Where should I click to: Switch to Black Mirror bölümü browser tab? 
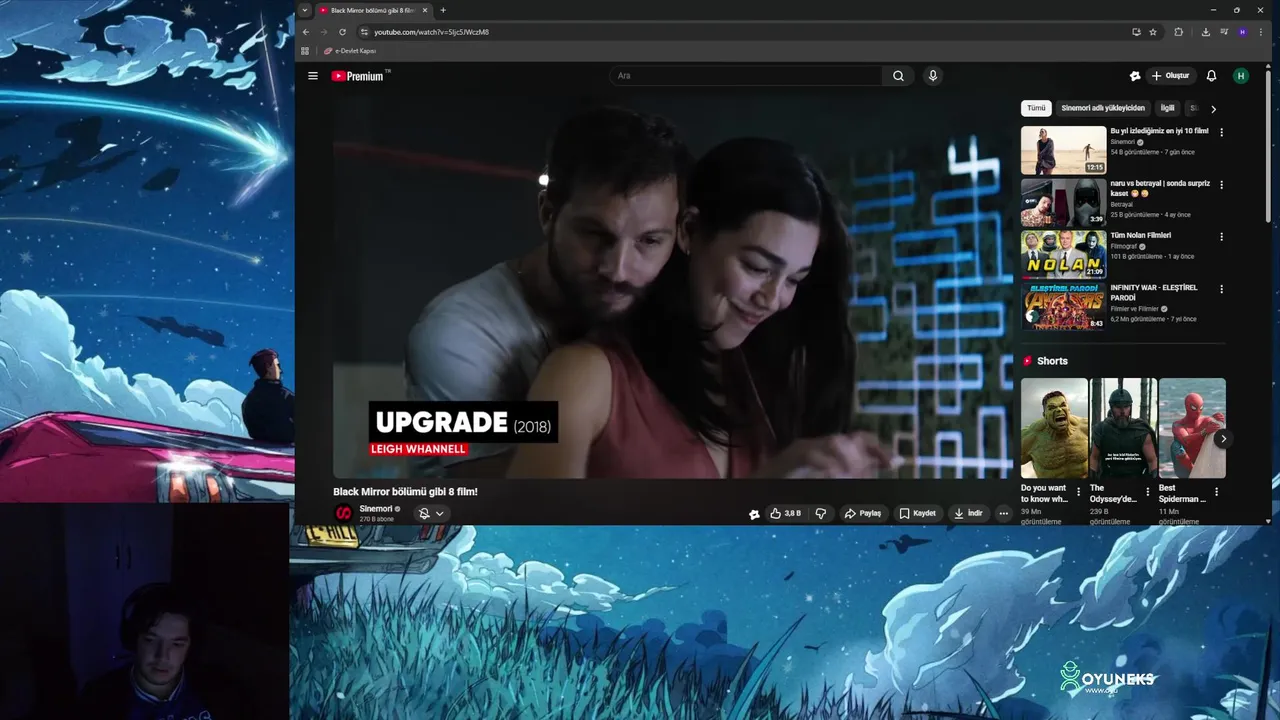372,10
